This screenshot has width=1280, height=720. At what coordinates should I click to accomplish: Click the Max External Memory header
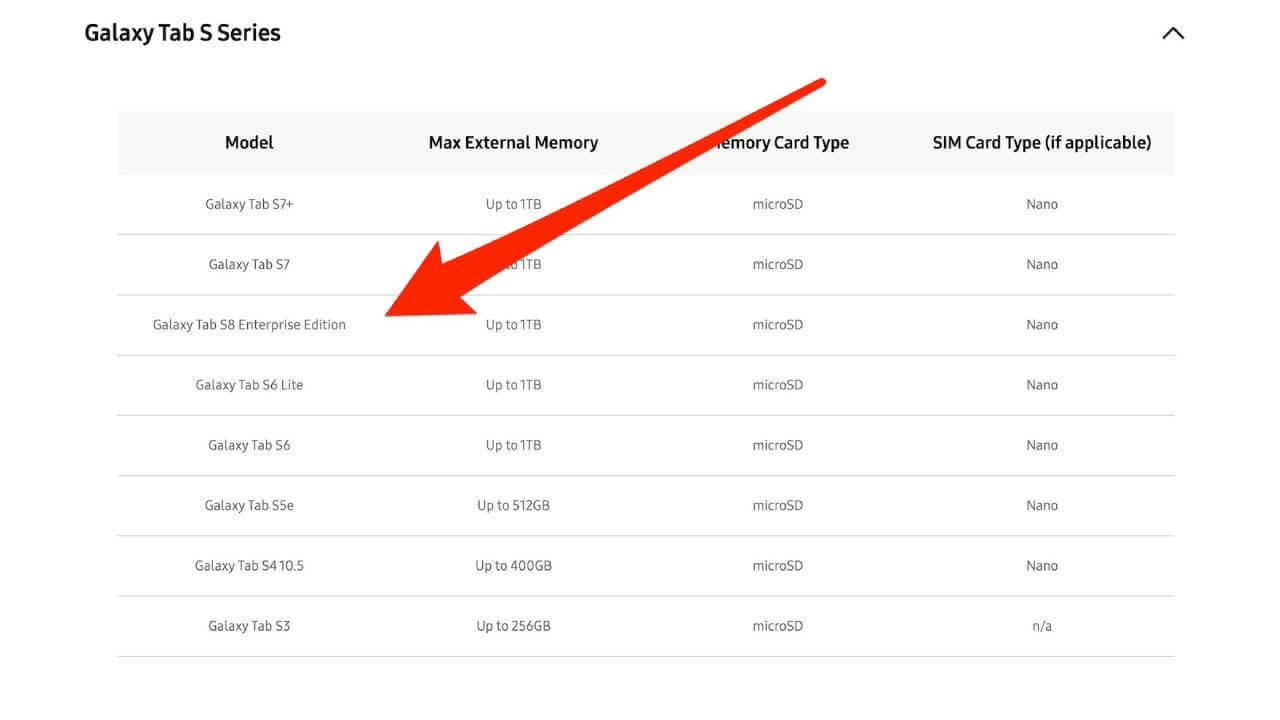coord(513,143)
